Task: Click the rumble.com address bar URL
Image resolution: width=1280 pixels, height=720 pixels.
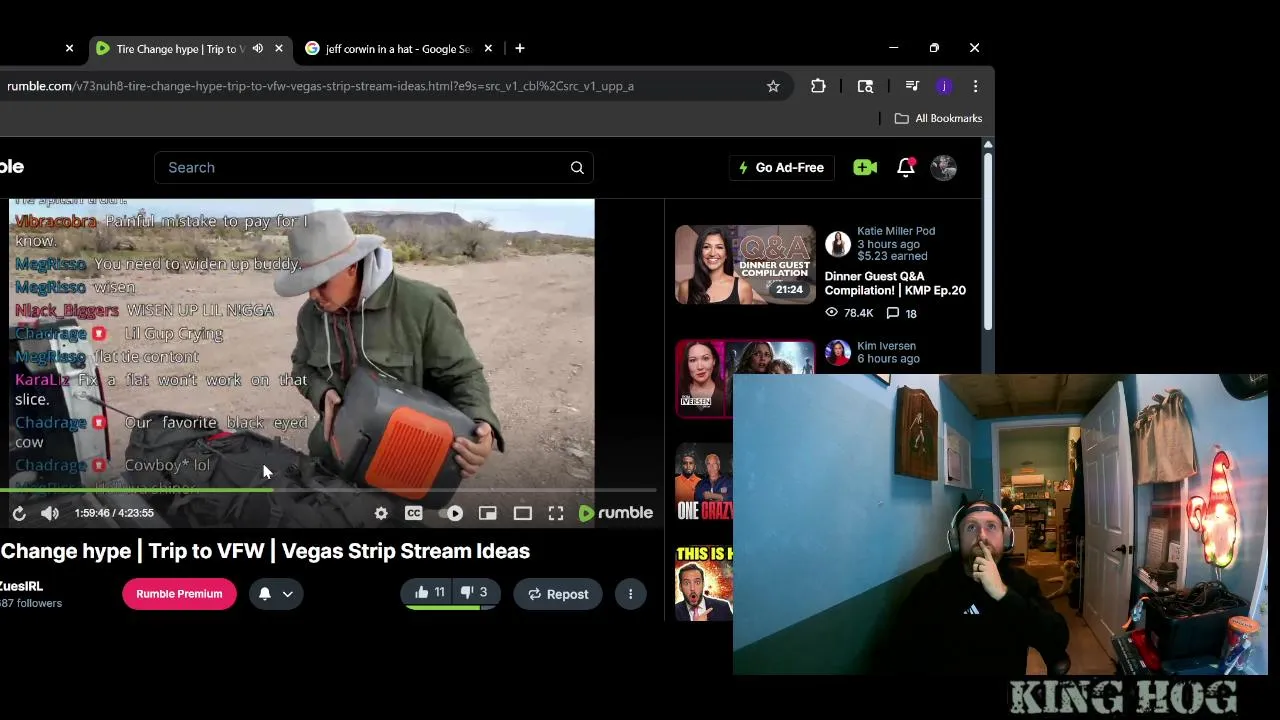Action: coord(320,86)
